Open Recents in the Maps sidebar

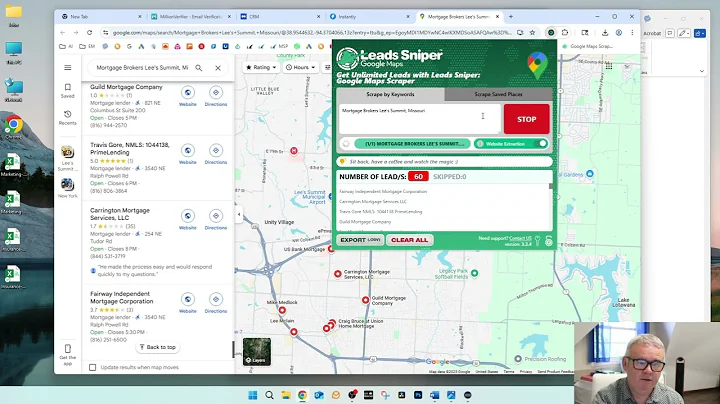68,117
